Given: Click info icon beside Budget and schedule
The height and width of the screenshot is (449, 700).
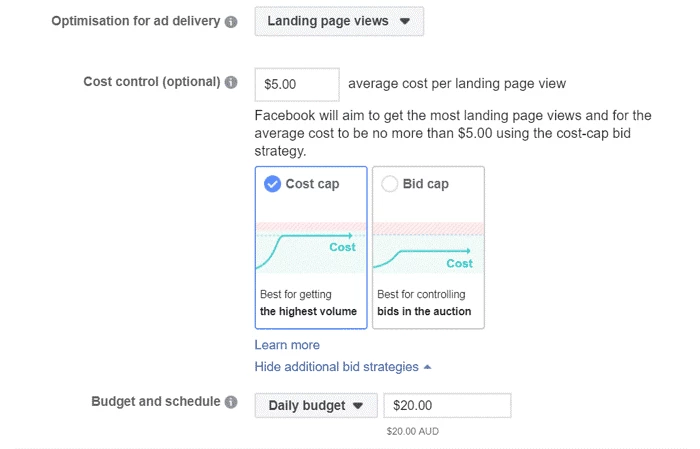Looking at the screenshot, I should pos(231,402).
